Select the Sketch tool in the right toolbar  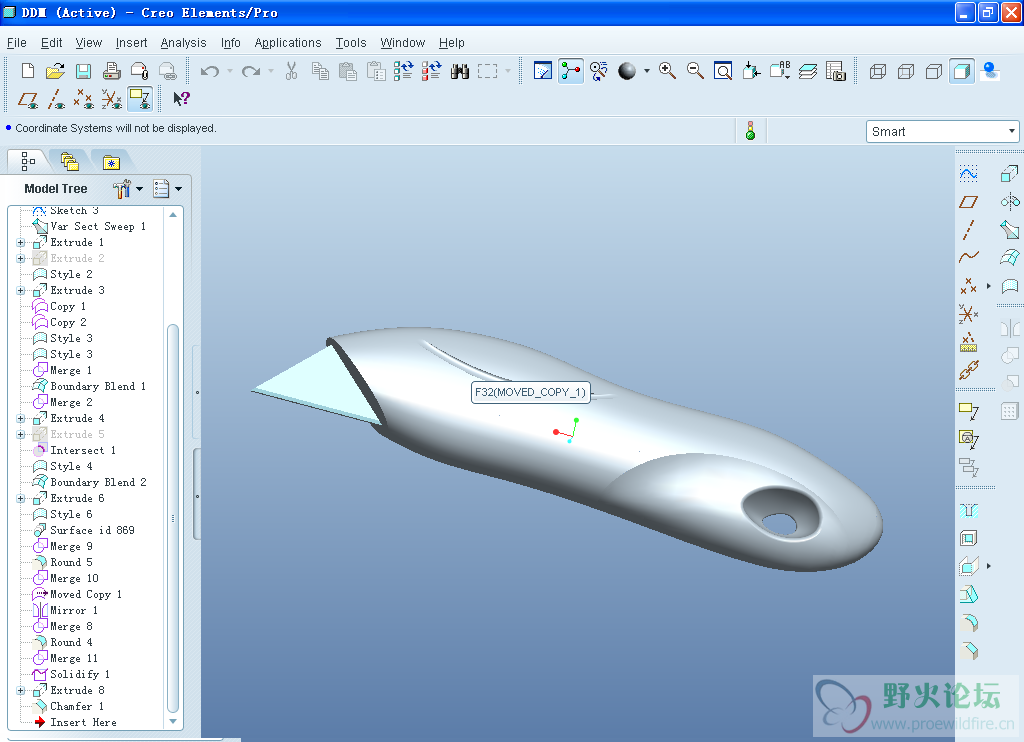[968, 174]
